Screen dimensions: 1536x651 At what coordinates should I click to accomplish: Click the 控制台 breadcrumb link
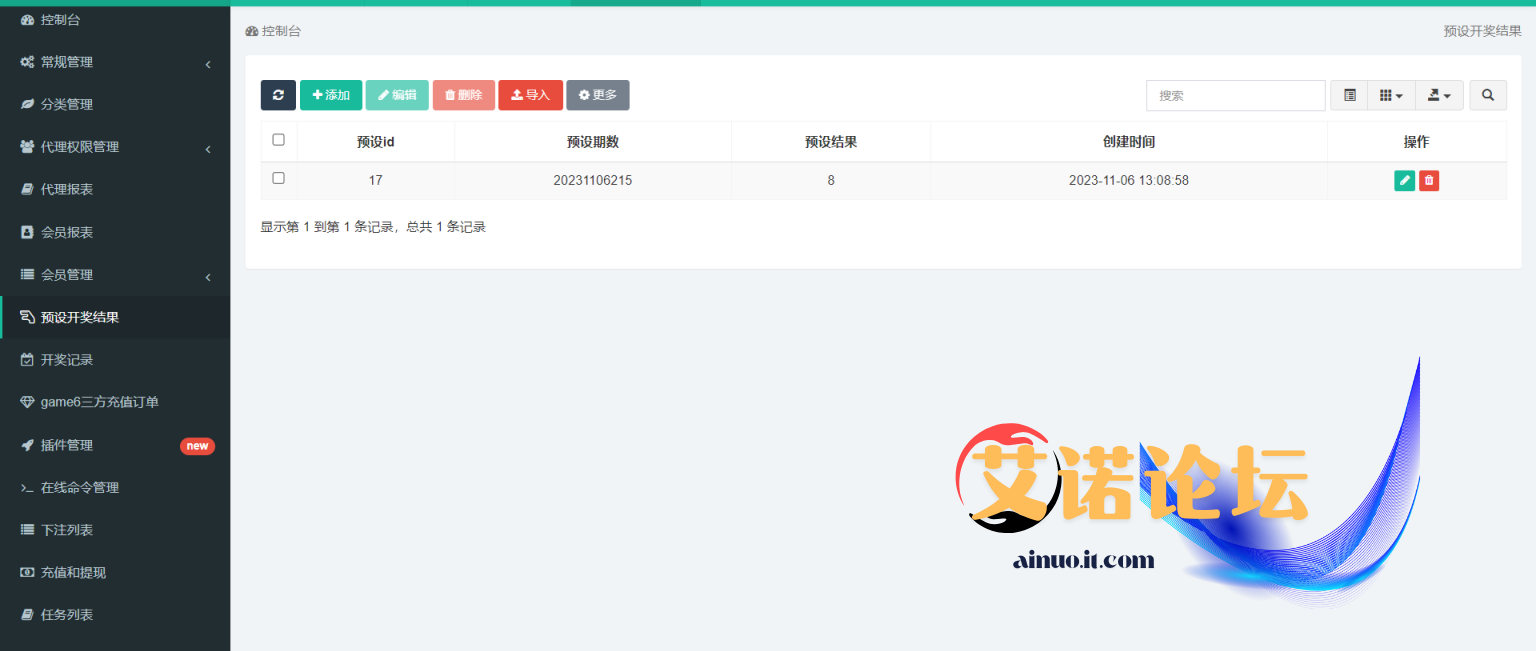[273, 31]
